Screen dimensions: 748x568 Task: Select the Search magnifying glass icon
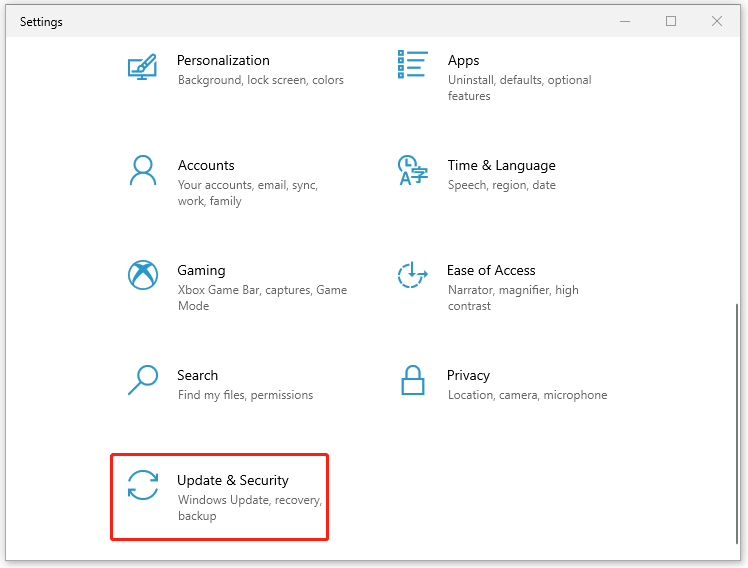pos(143,380)
